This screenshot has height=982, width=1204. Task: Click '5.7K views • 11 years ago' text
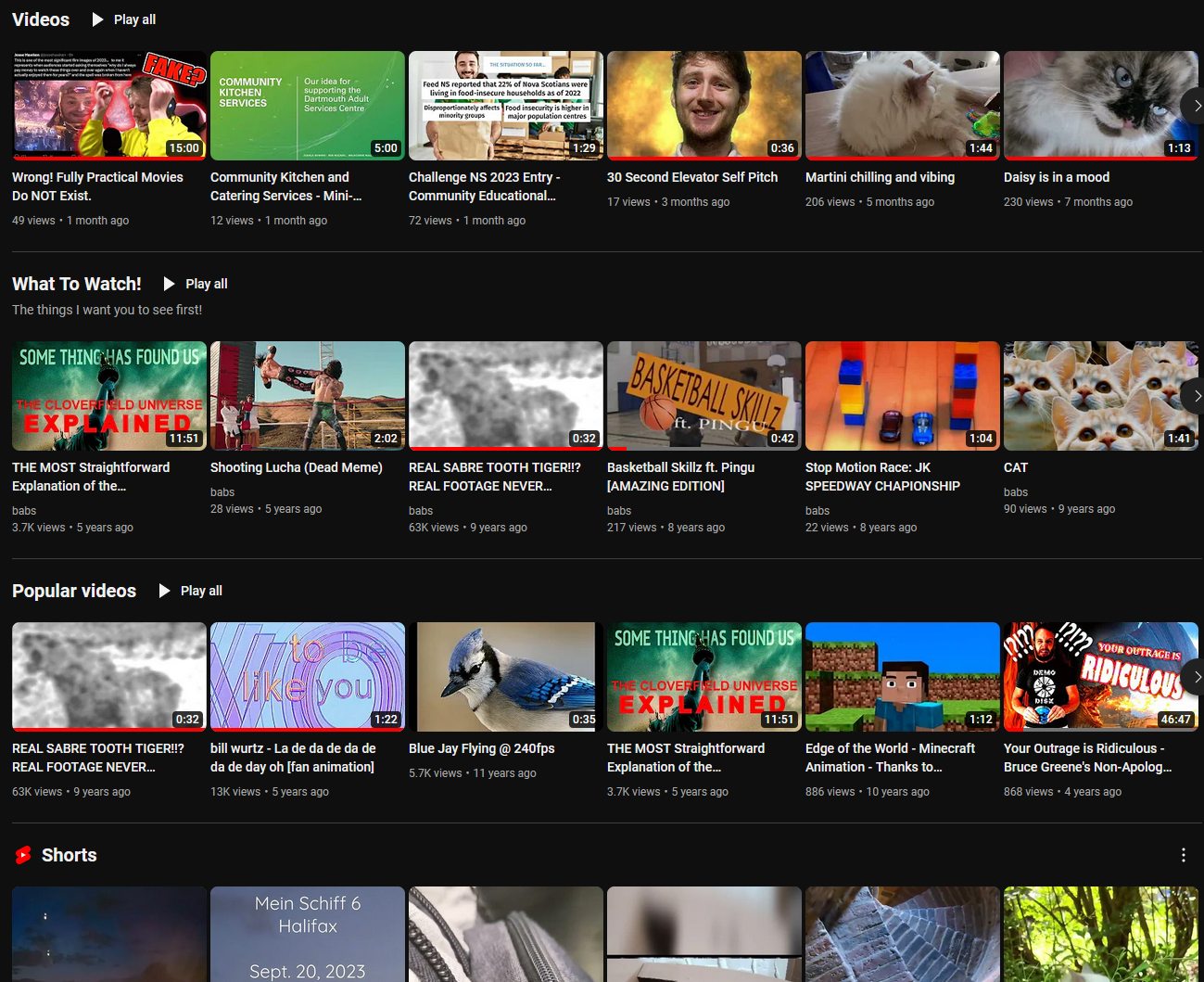[473, 773]
